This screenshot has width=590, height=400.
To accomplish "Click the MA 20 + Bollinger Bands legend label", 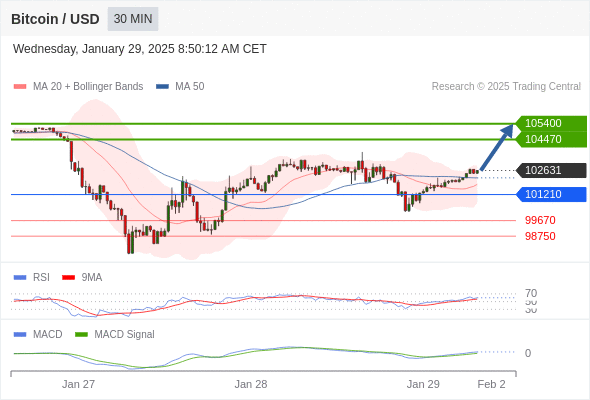I will [88, 87].
